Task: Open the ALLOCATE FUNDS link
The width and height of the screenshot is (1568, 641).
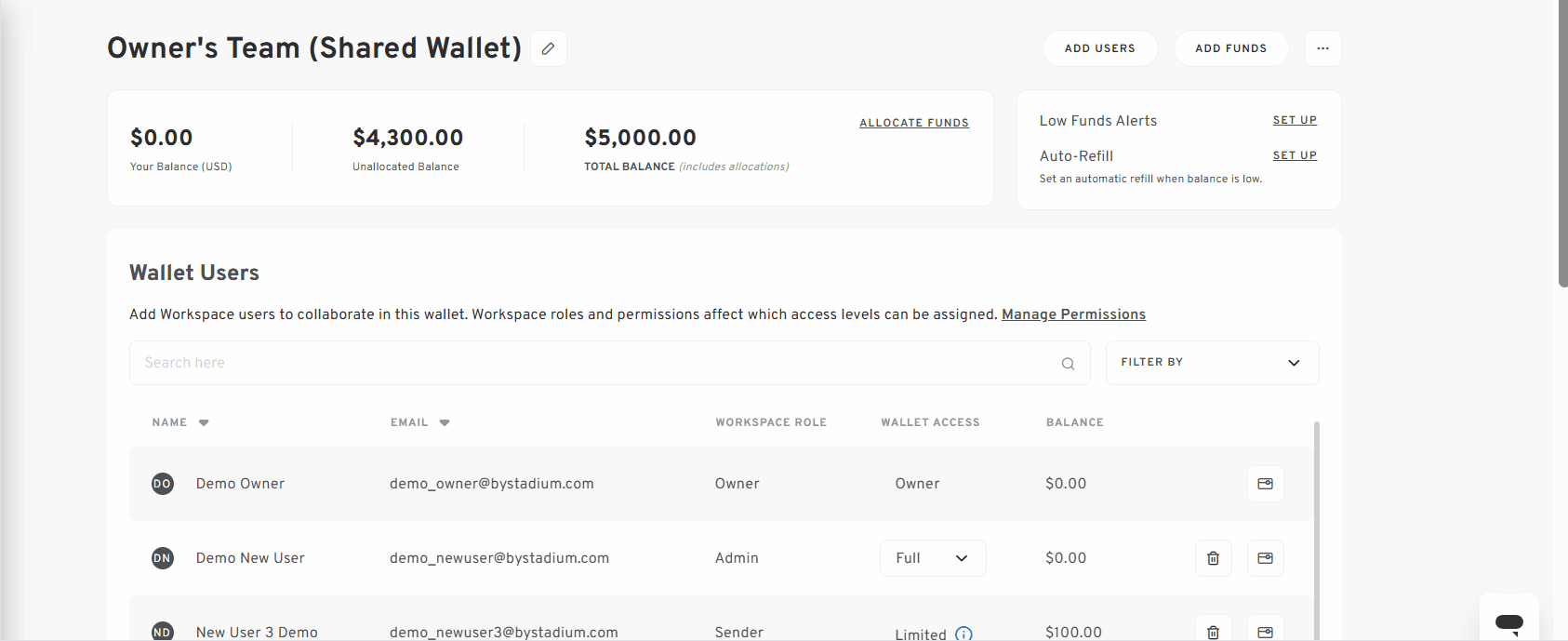Action: click(913, 122)
